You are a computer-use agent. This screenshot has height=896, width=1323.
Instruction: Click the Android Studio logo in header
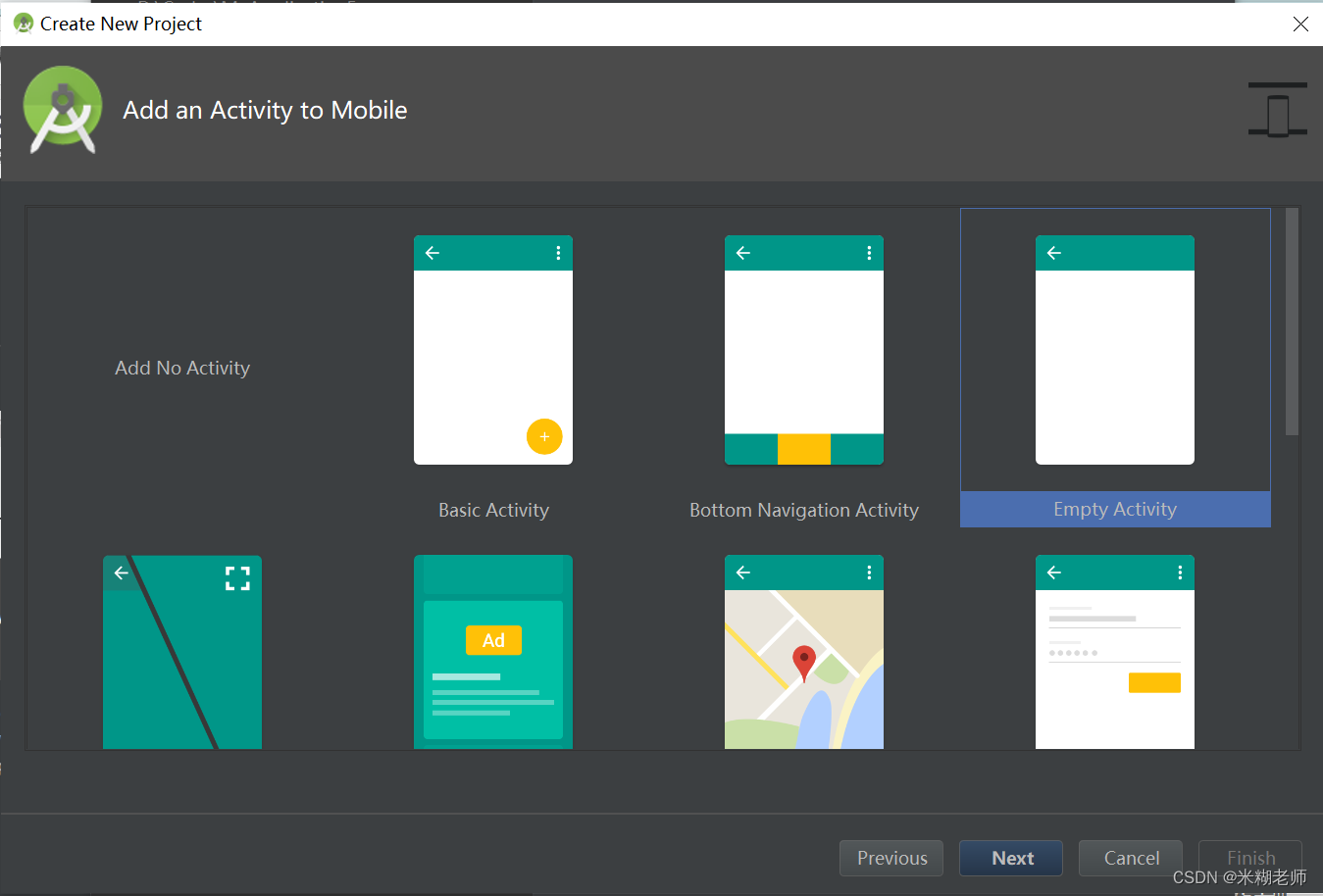tap(63, 110)
